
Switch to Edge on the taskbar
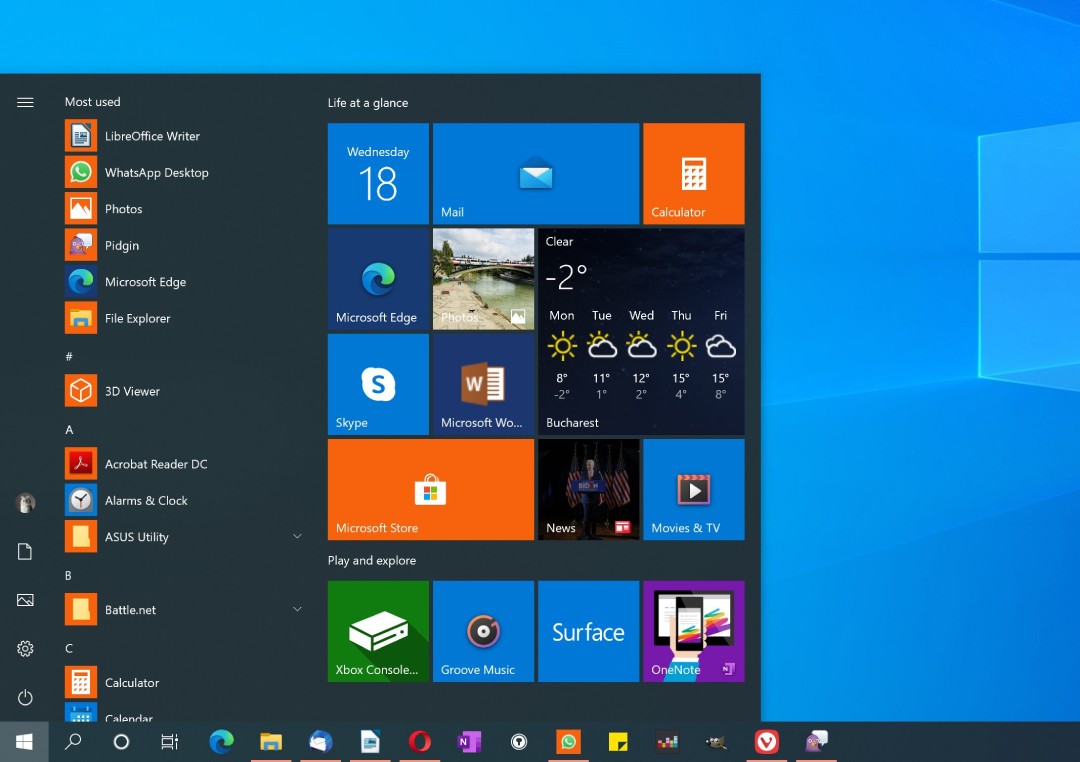(221, 741)
